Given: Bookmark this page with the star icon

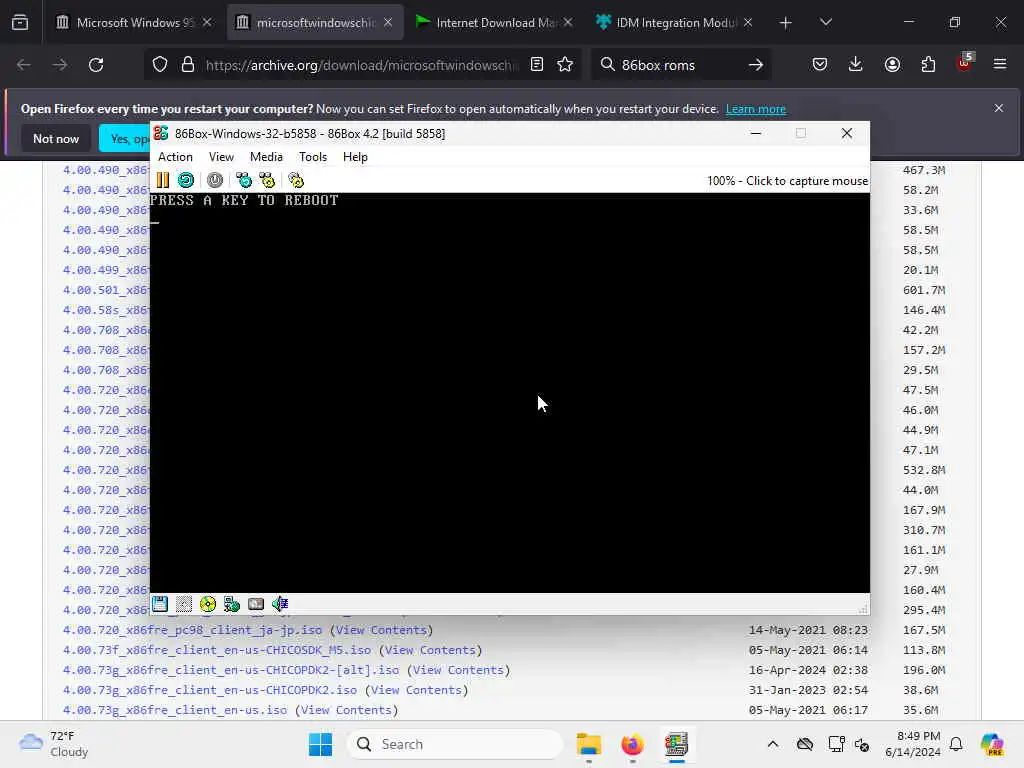Looking at the screenshot, I should tap(565, 65).
